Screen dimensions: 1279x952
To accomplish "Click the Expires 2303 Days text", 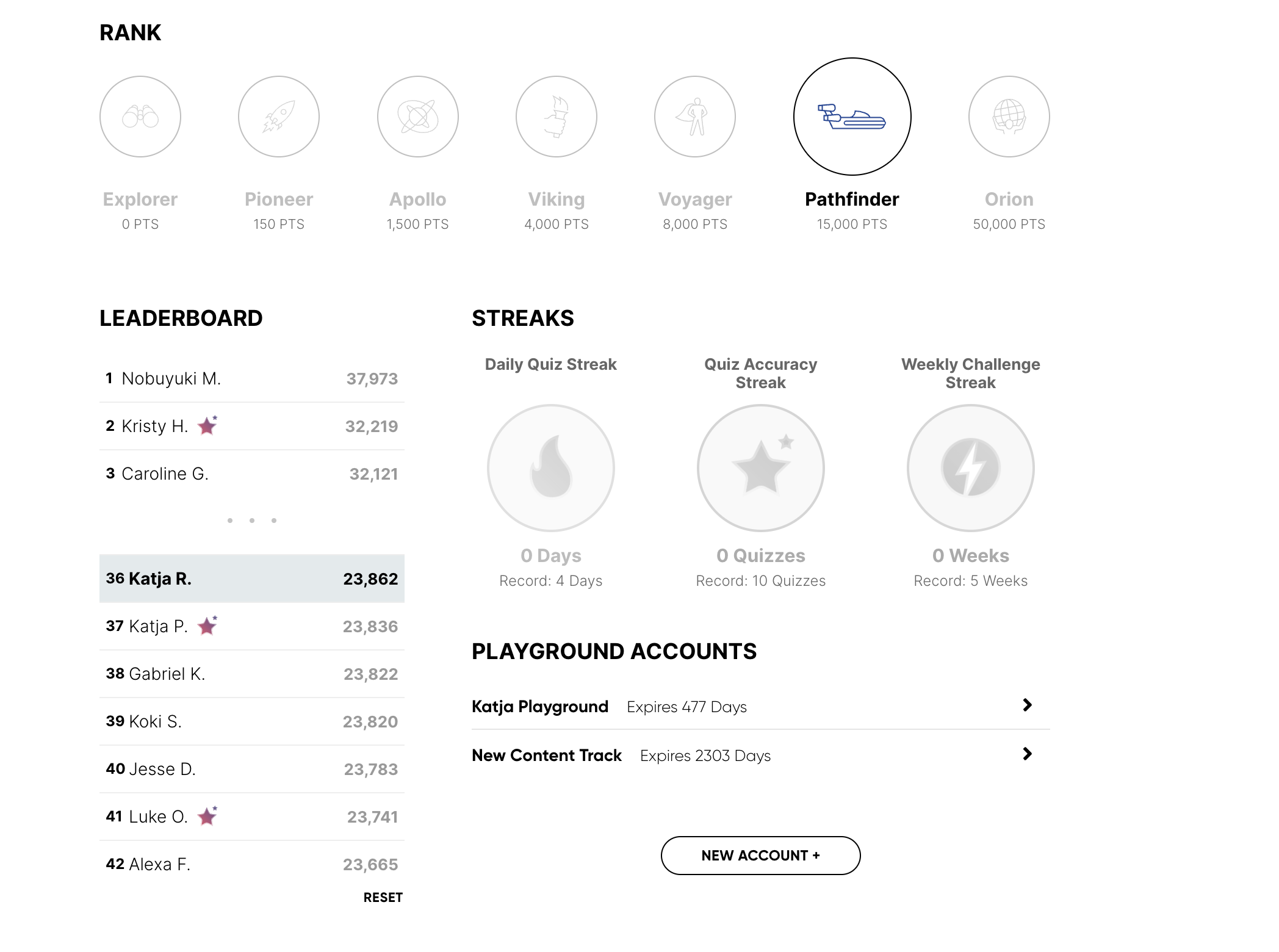I will point(705,756).
